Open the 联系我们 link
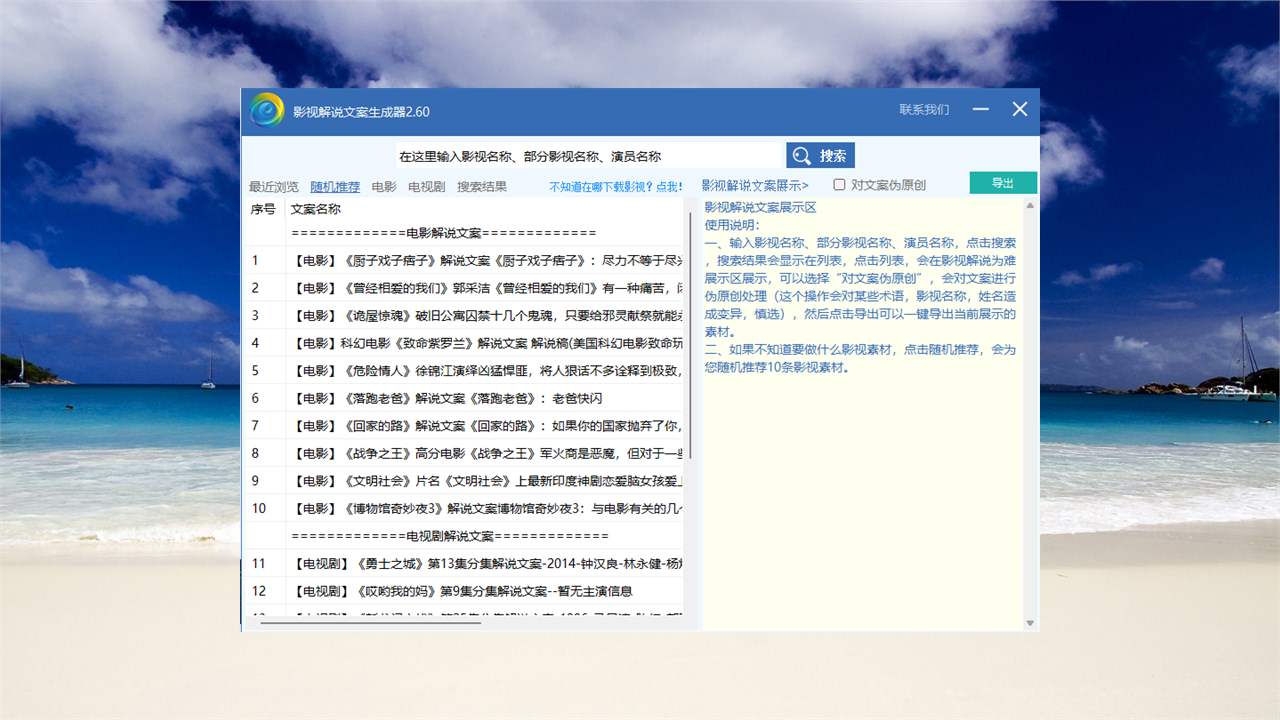Viewport: 1280px width, 720px height. pos(923,110)
